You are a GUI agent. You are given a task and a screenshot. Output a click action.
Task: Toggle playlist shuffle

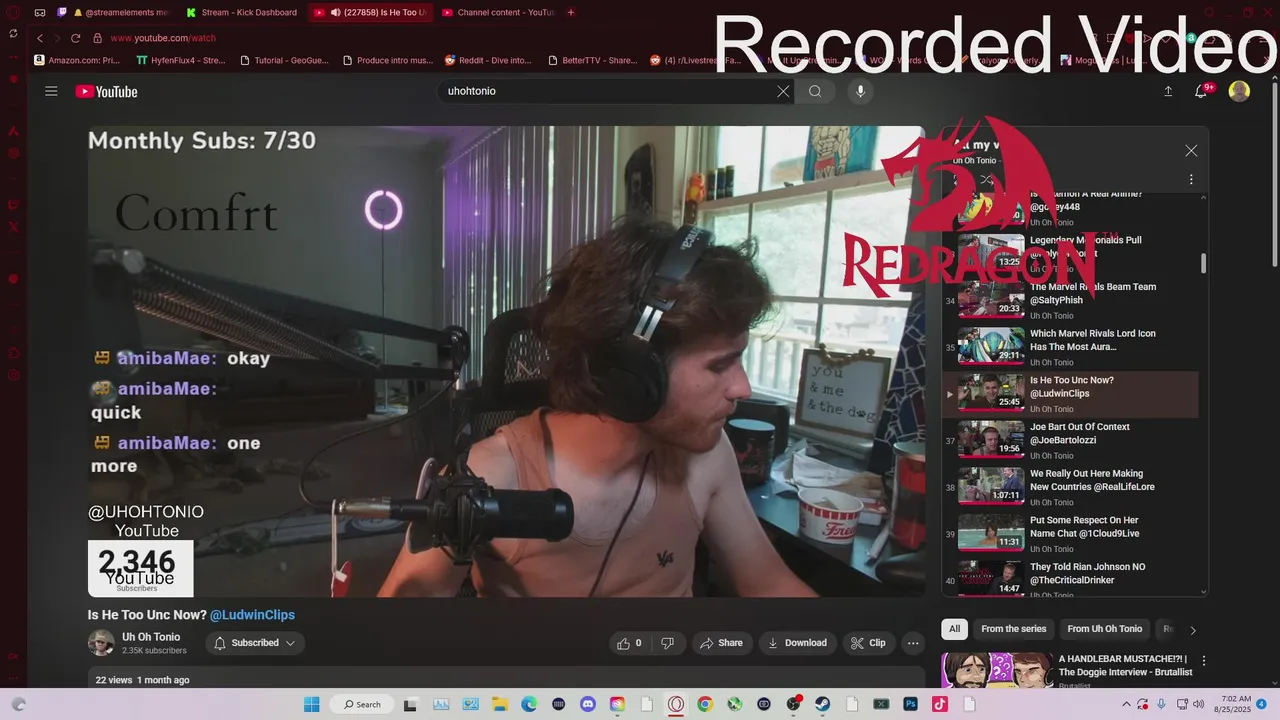tap(986, 180)
